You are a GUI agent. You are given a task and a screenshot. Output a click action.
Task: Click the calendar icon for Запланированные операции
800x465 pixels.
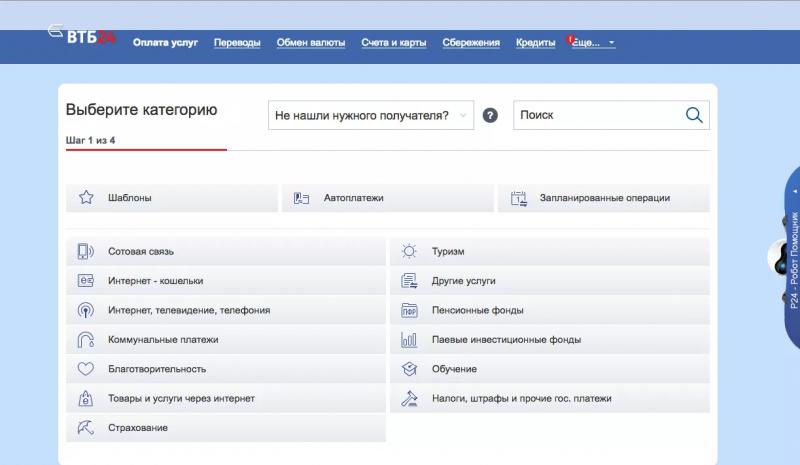[x=518, y=198]
